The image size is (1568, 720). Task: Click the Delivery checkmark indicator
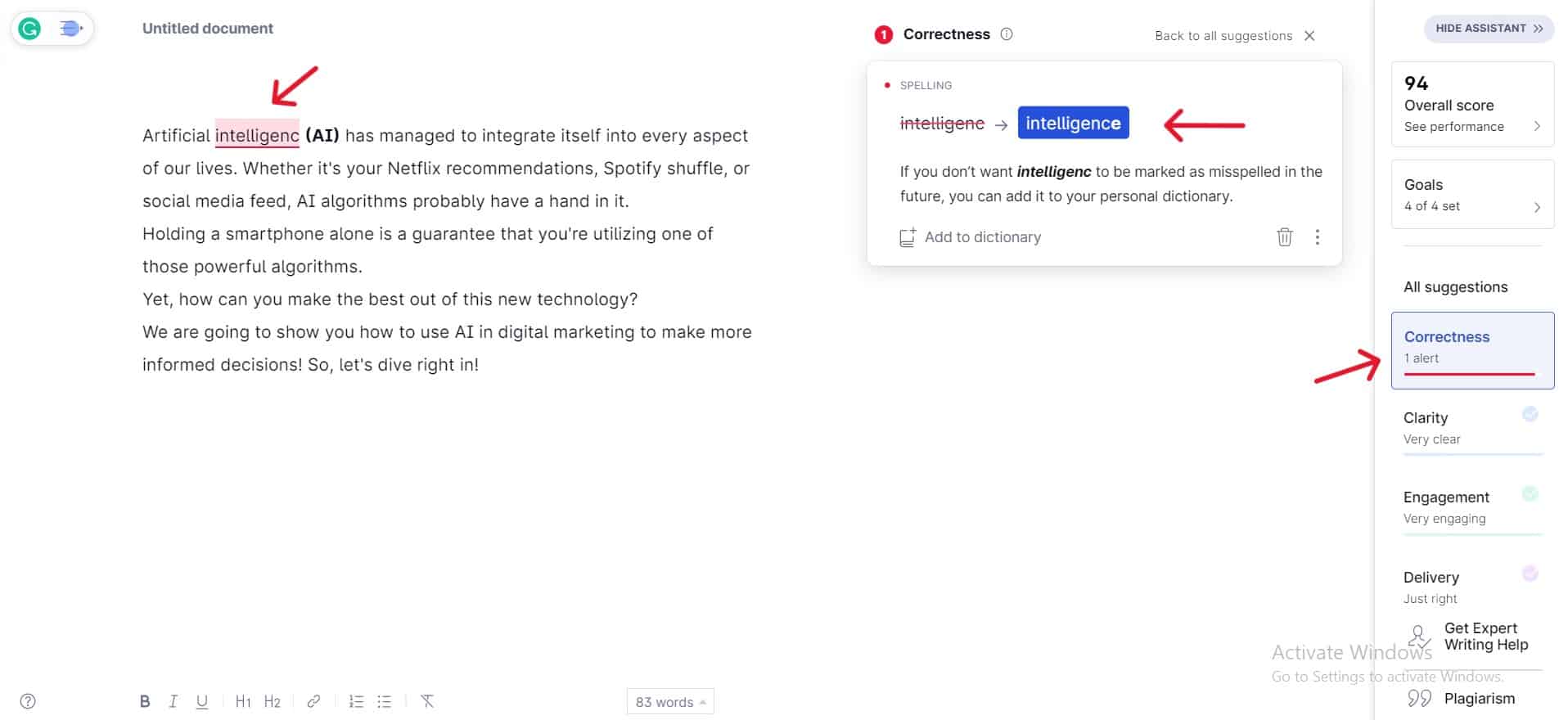[x=1530, y=573]
